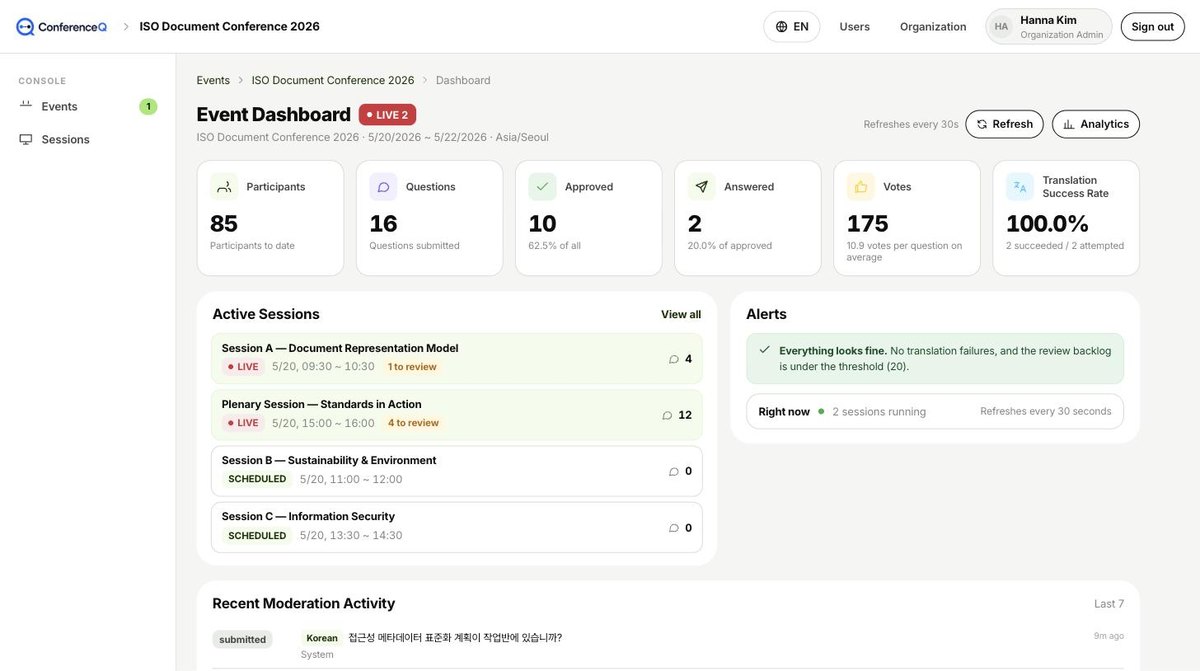The height and width of the screenshot is (671, 1200).
Task: Click Session C question count bubble icon
Action: point(674,528)
